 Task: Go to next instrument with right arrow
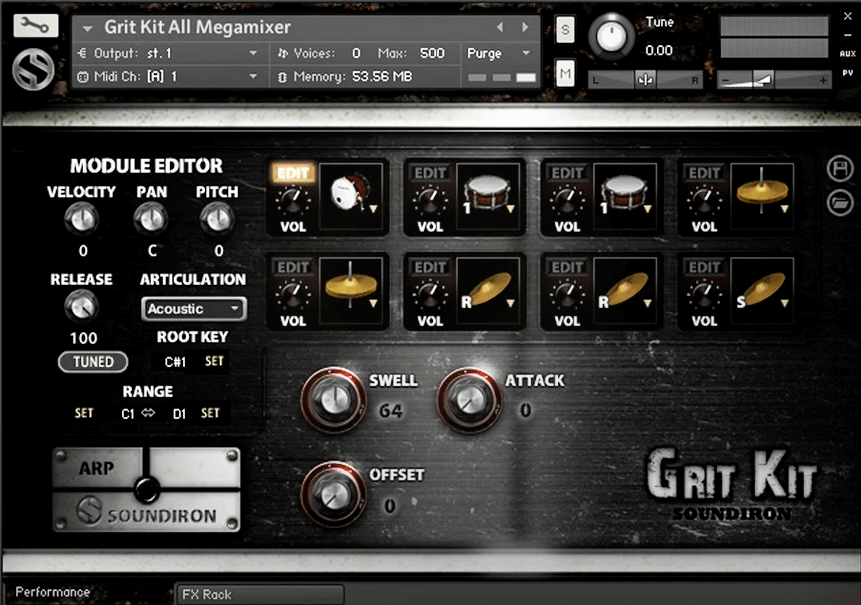[x=525, y=27]
